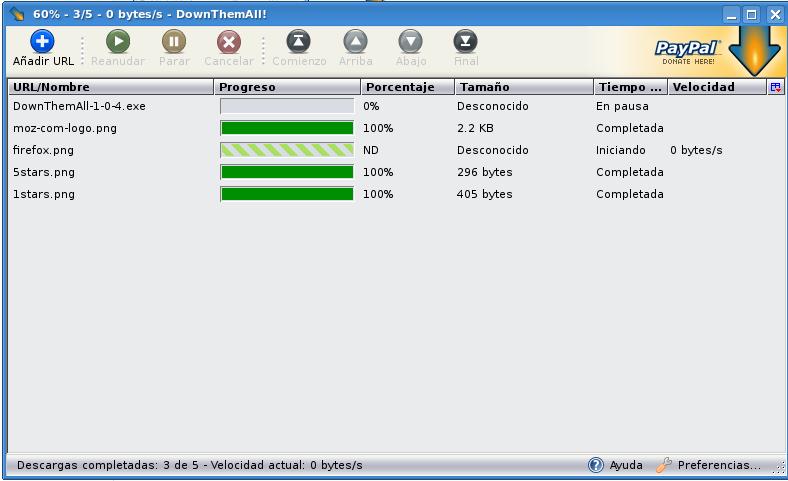Sort by URL/Nombre column header
The height and width of the screenshot is (481, 788).
point(111,87)
